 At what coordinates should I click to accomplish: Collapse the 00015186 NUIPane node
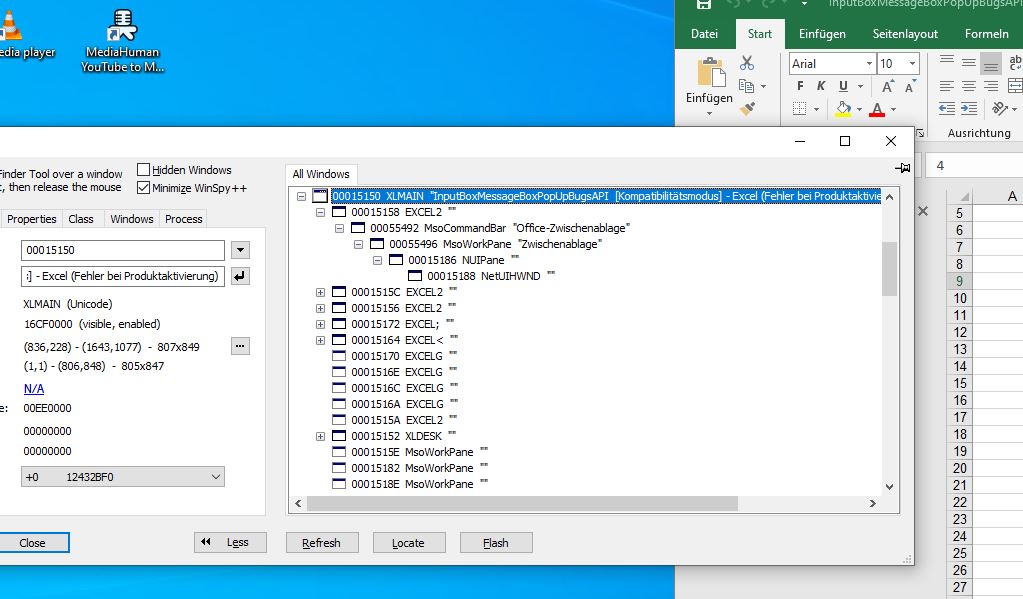click(x=377, y=260)
